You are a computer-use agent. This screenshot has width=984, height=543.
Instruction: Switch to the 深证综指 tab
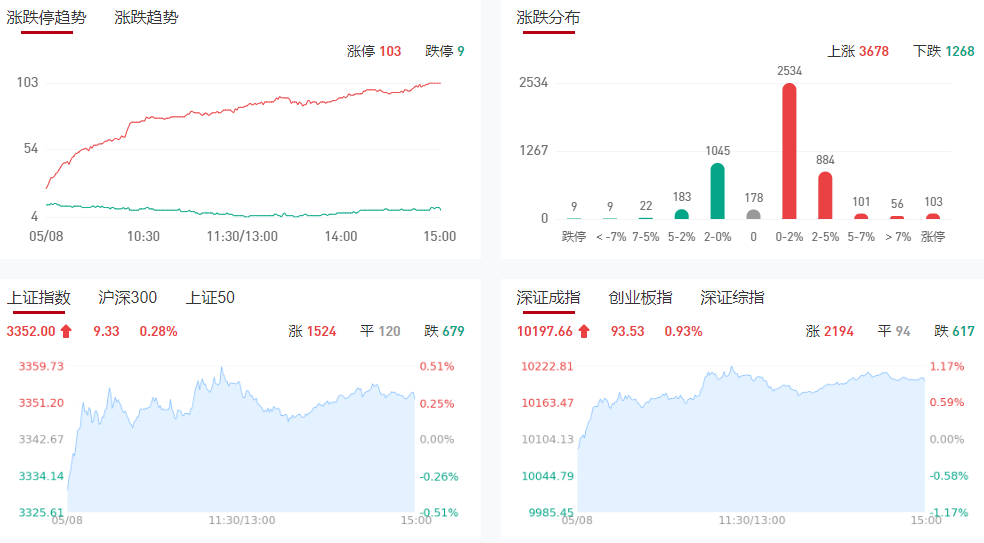tap(732, 297)
